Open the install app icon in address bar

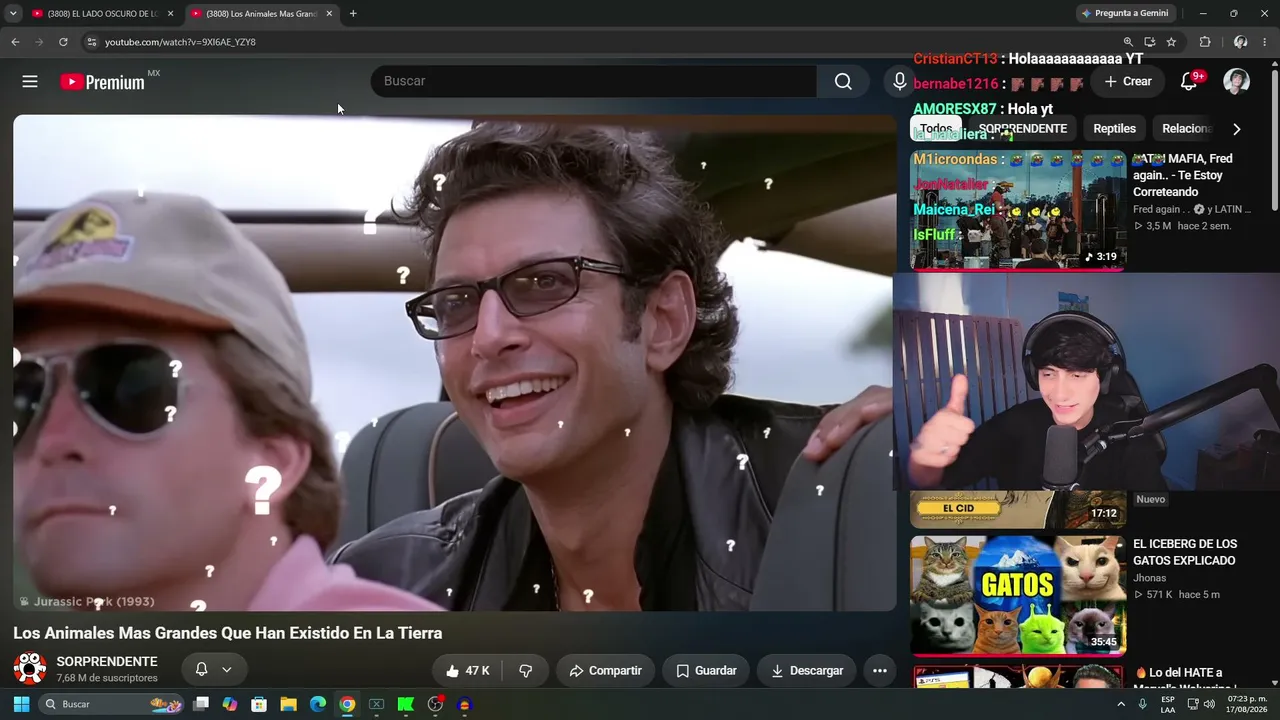tap(1150, 42)
